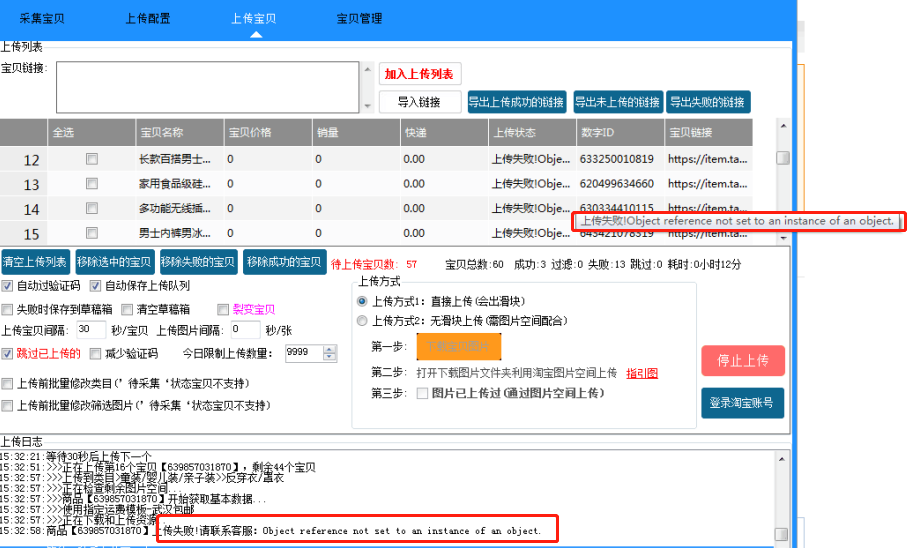Tick the checkbox for row 12
Image resolution: width=919 pixels, height=548 pixels.
(91, 159)
